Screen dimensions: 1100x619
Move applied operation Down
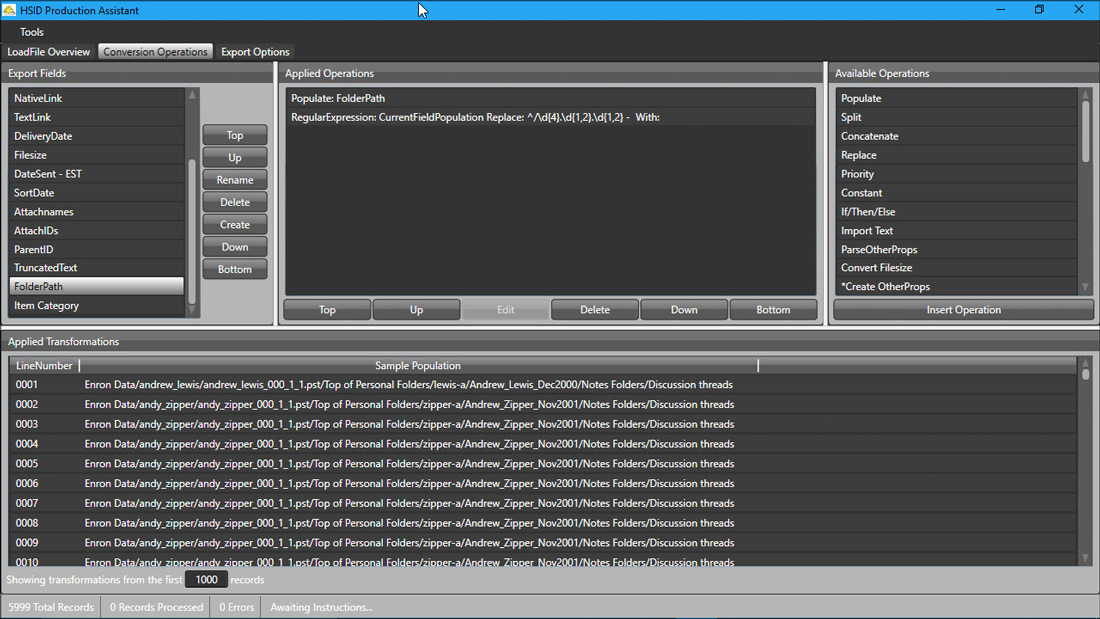[684, 310]
